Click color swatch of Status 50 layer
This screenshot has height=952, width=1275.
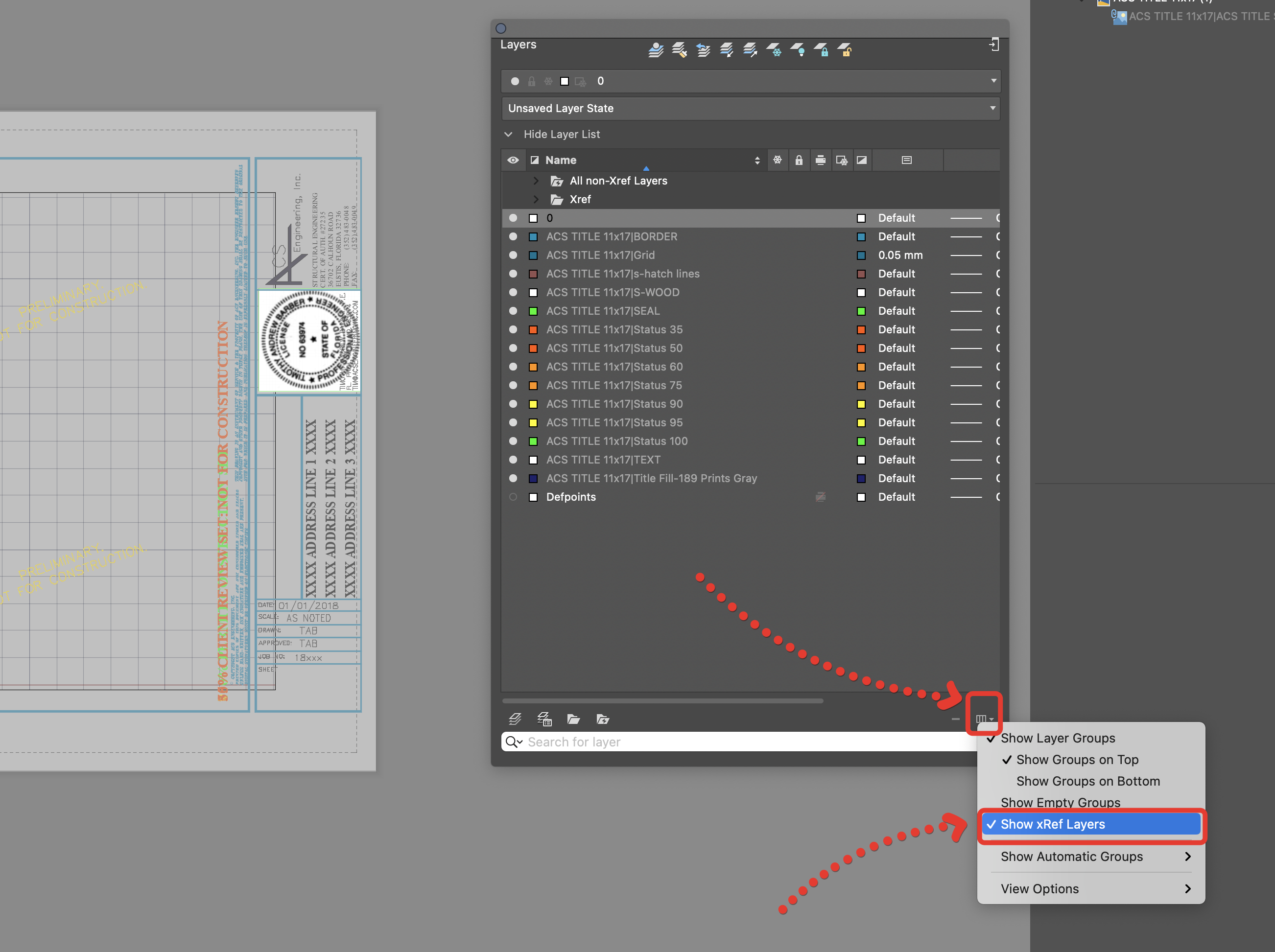(x=533, y=348)
